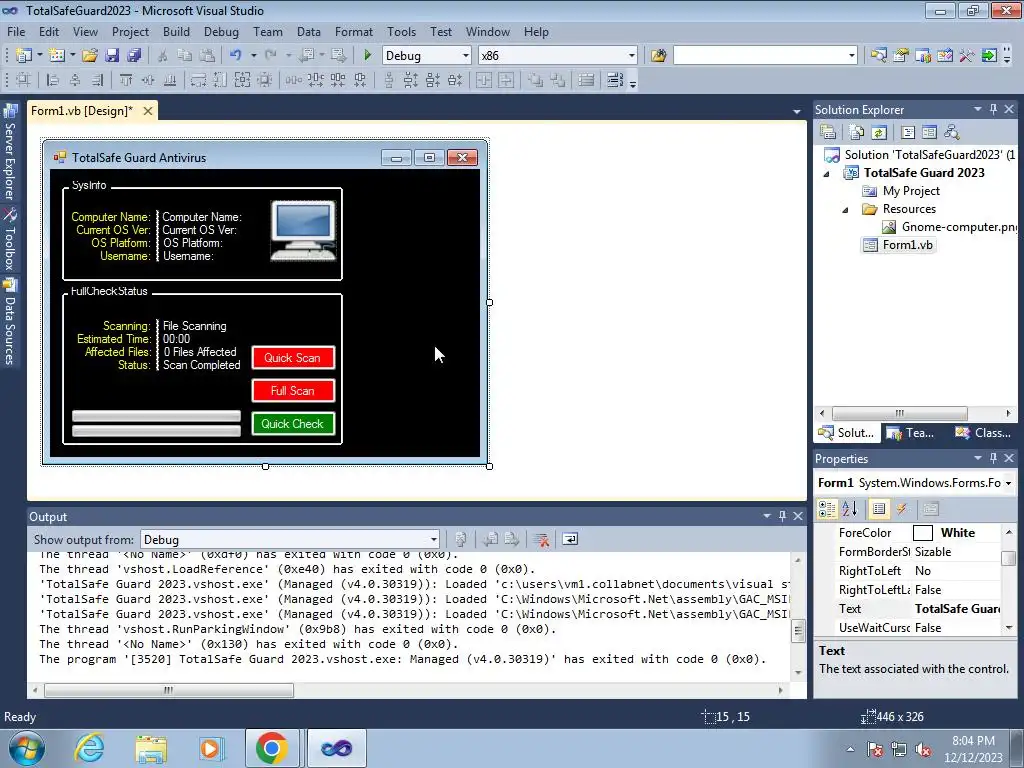Viewport: 1024px width, 768px height.
Task: Start debugging with the green play icon
Action: 367,56
